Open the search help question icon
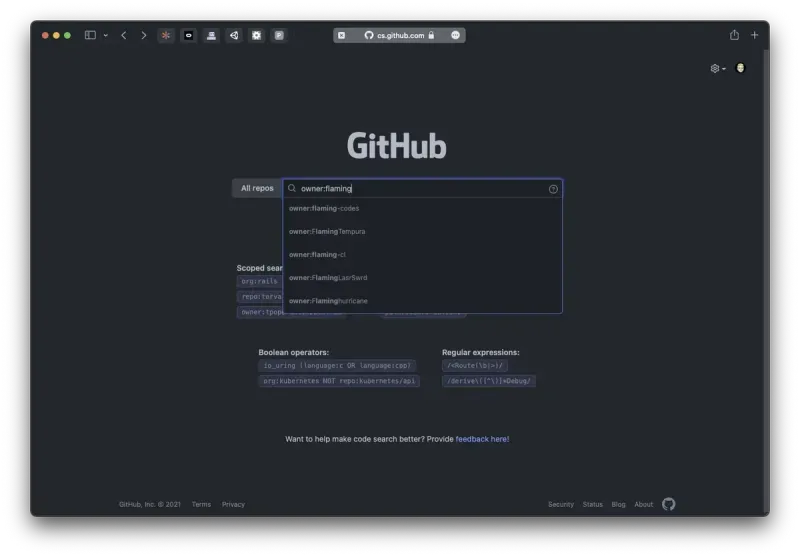Image resolution: width=800 pixels, height=557 pixels. (553, 189)
